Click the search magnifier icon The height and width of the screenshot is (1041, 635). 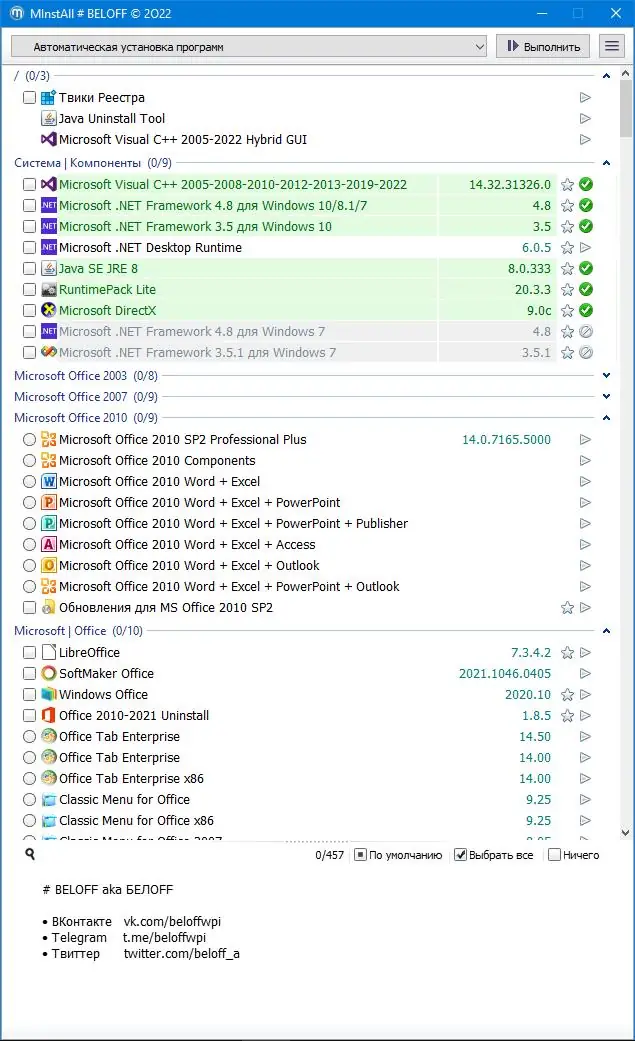(30, 854)
